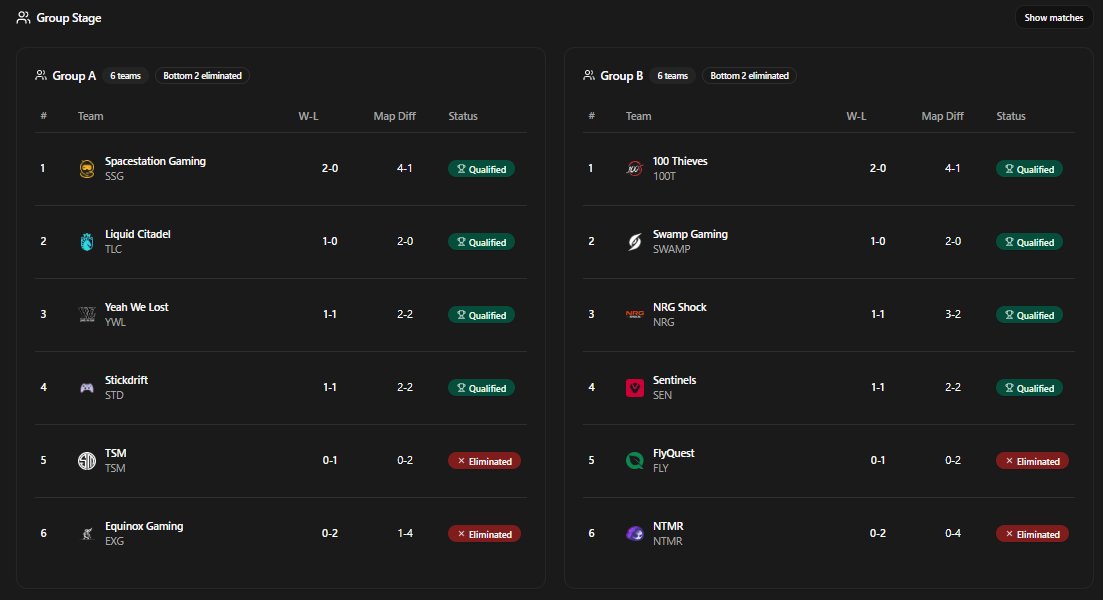Viewport: 1103px width, 600px height.
Task: Click Spacestation Gaming's 2-0 record
Action: (x=330, y=168)
